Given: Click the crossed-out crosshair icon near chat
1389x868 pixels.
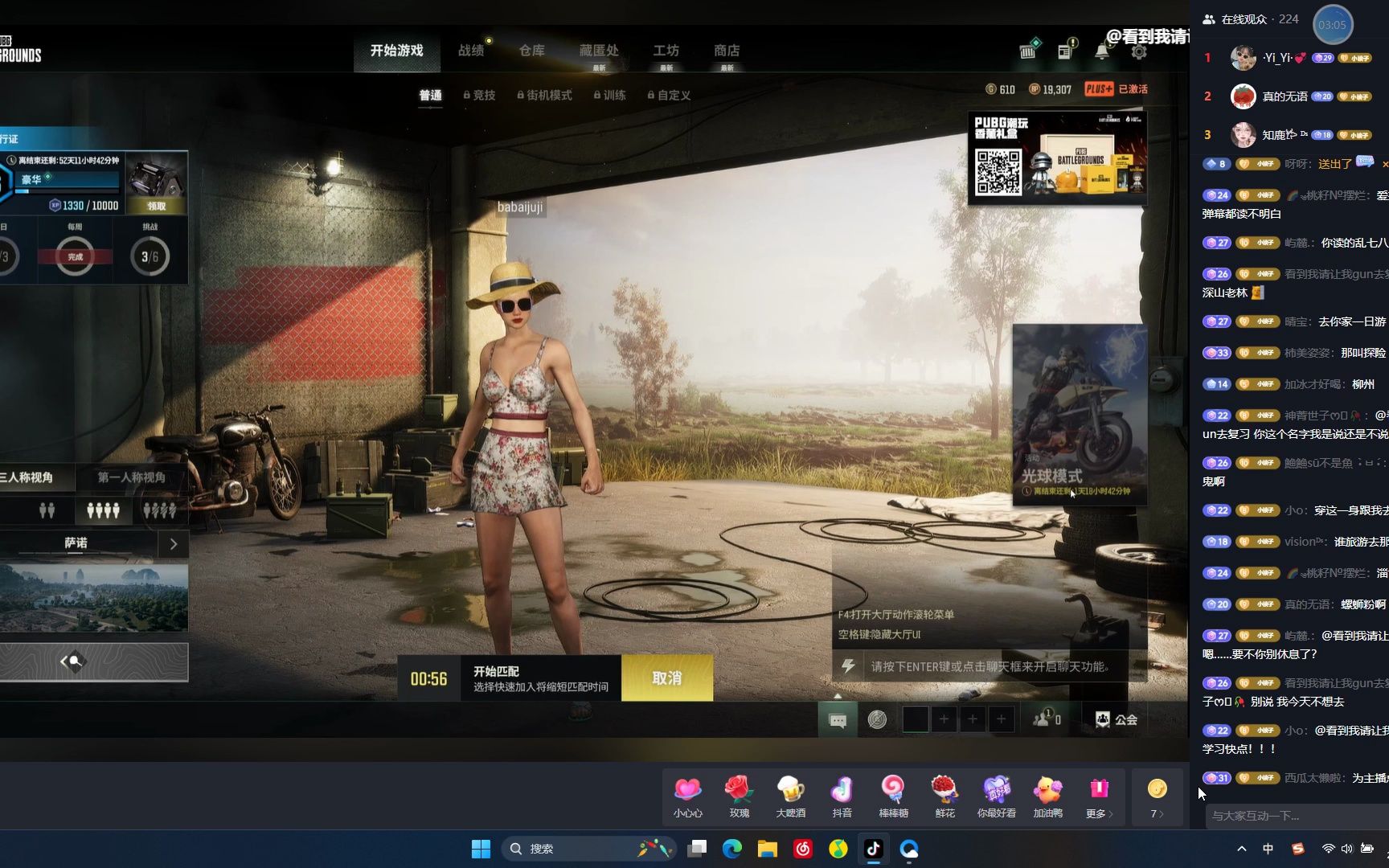Looking at the screenshot, I should coord(876,719).
